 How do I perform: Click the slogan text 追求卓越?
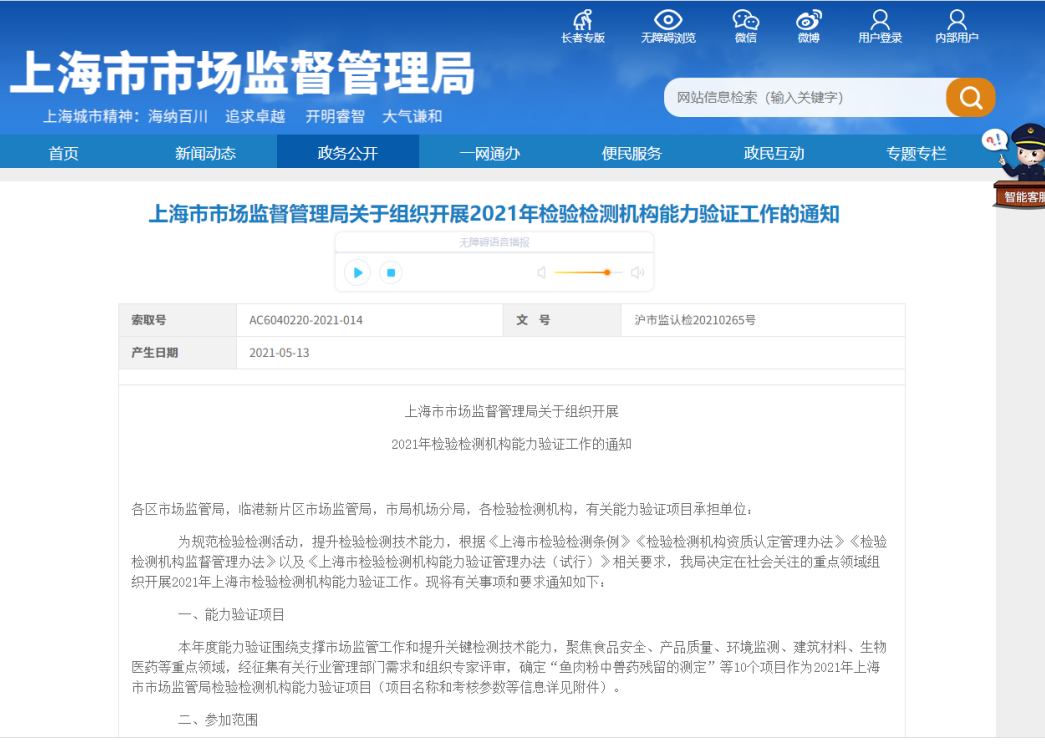(255, 117)
